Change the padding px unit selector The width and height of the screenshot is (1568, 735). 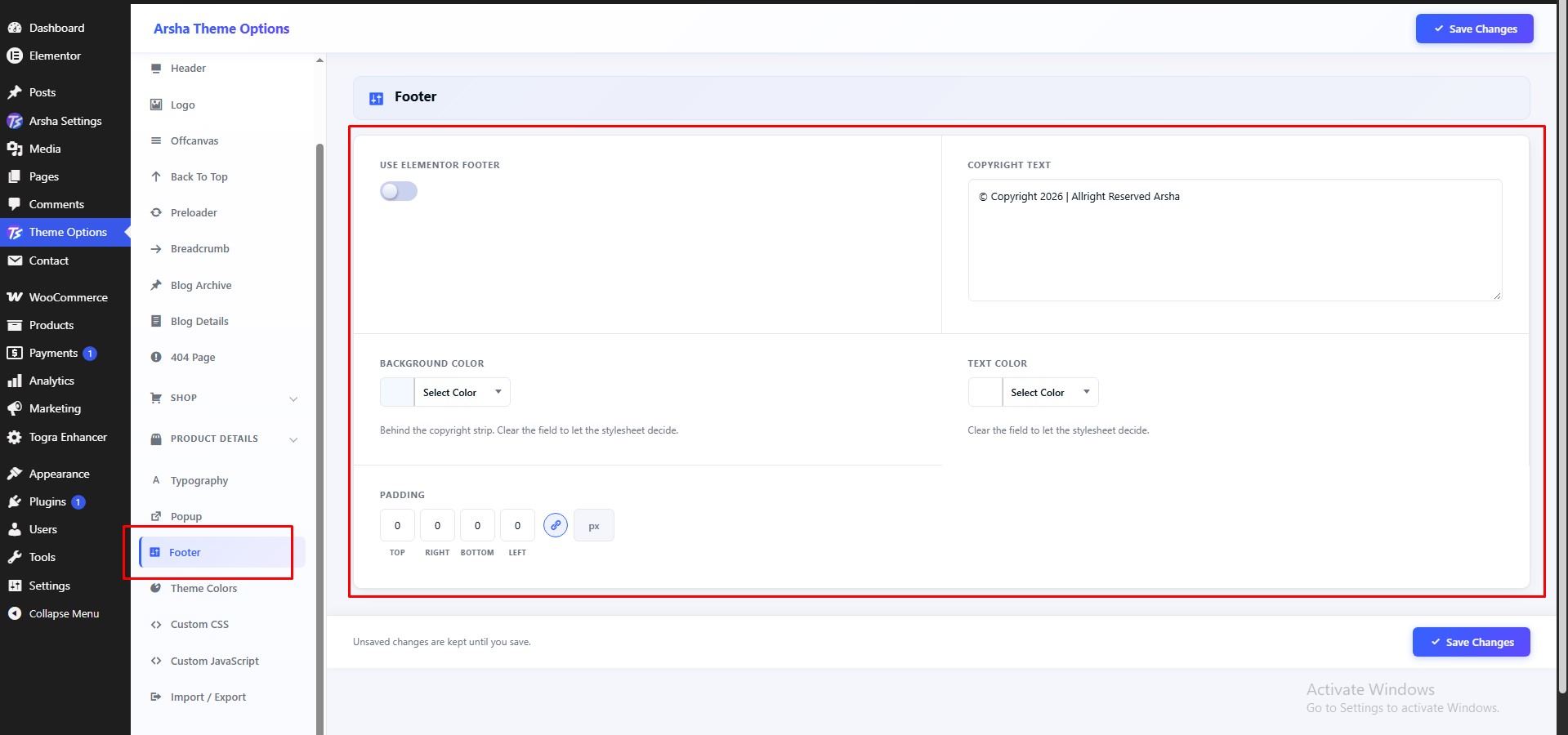(594, 526)
